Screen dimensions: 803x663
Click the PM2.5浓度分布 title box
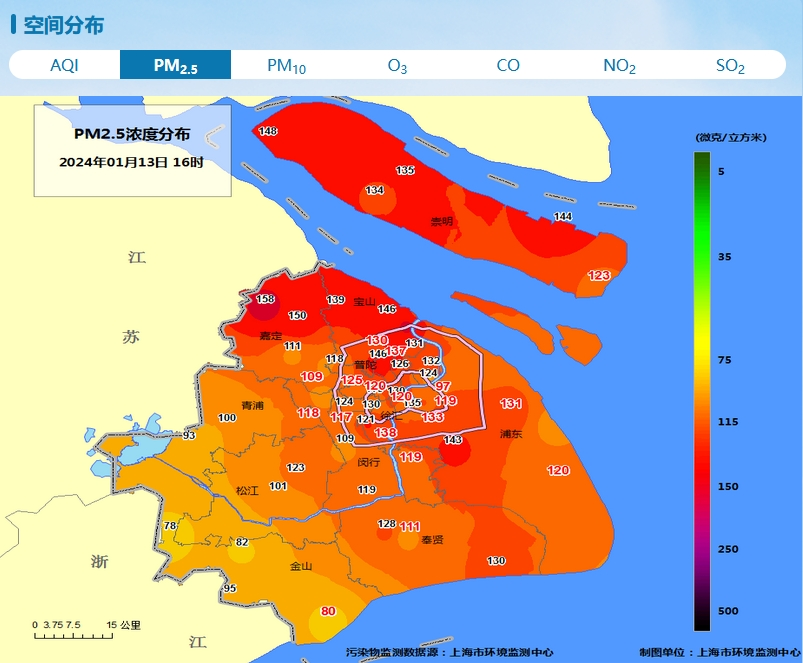pos(132,150)
